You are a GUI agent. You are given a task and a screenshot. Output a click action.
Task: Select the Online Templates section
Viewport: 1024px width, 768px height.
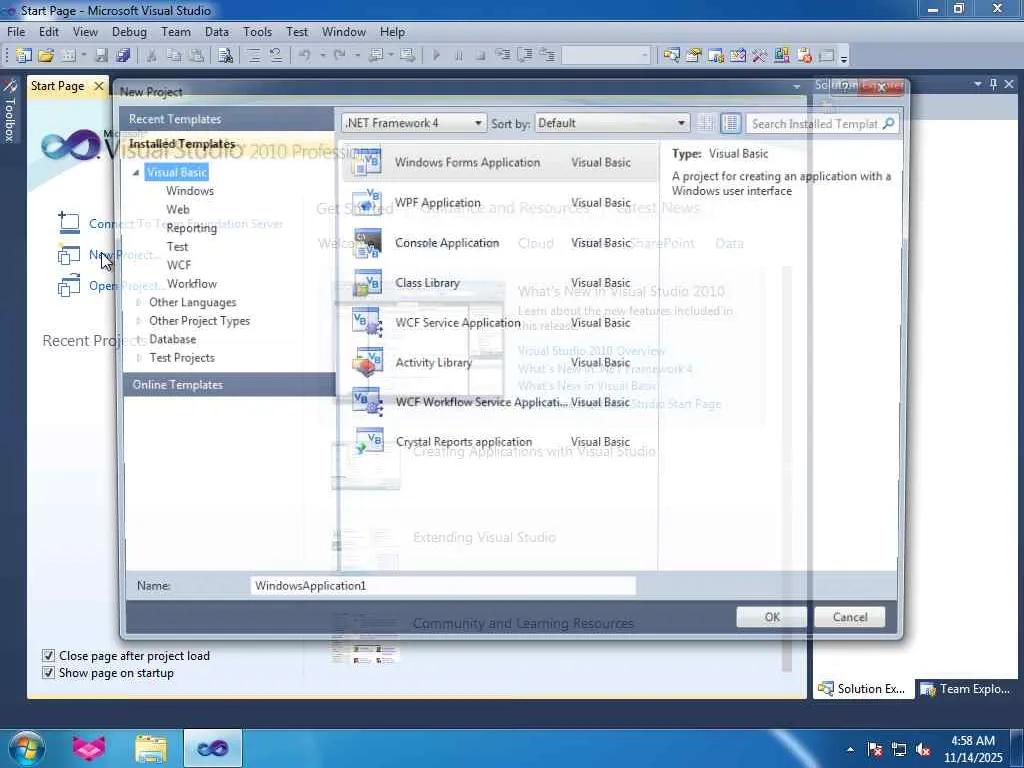point(229,385)
